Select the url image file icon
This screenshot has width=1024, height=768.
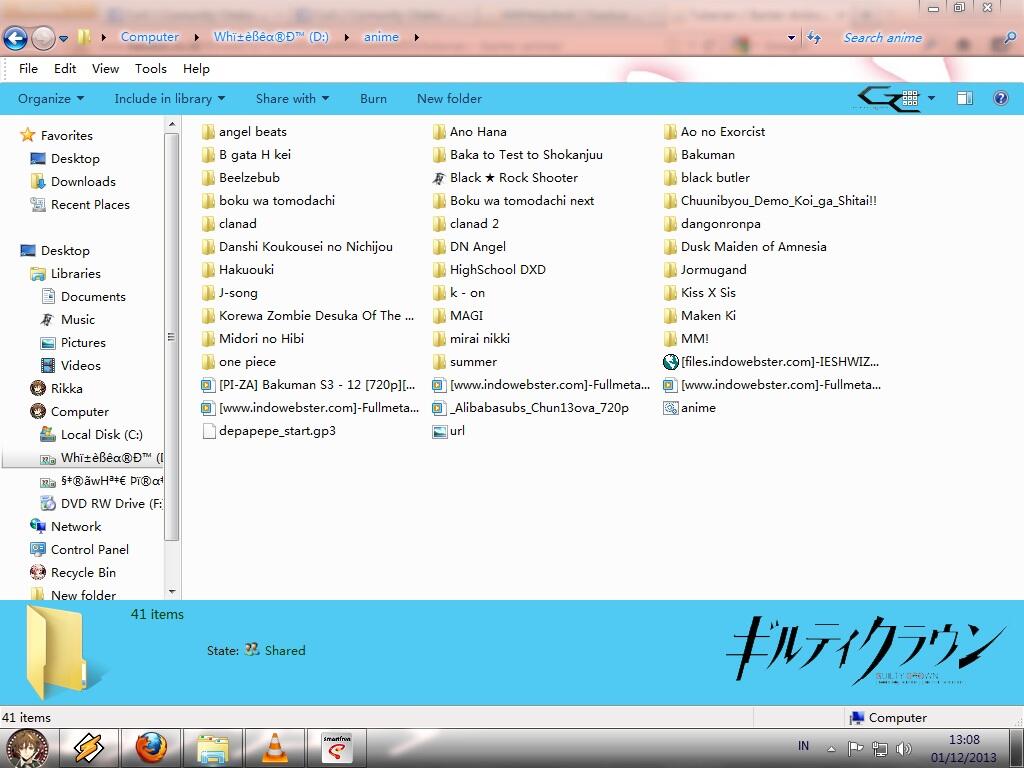point(439,431)
